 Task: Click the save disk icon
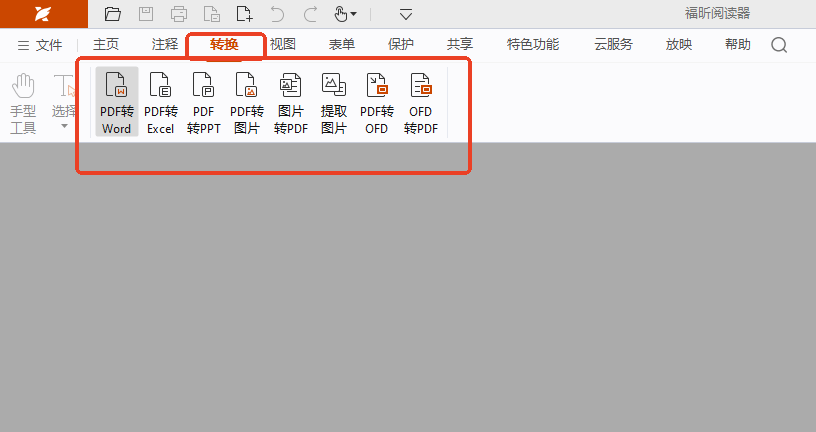click(x=146, y=14)
